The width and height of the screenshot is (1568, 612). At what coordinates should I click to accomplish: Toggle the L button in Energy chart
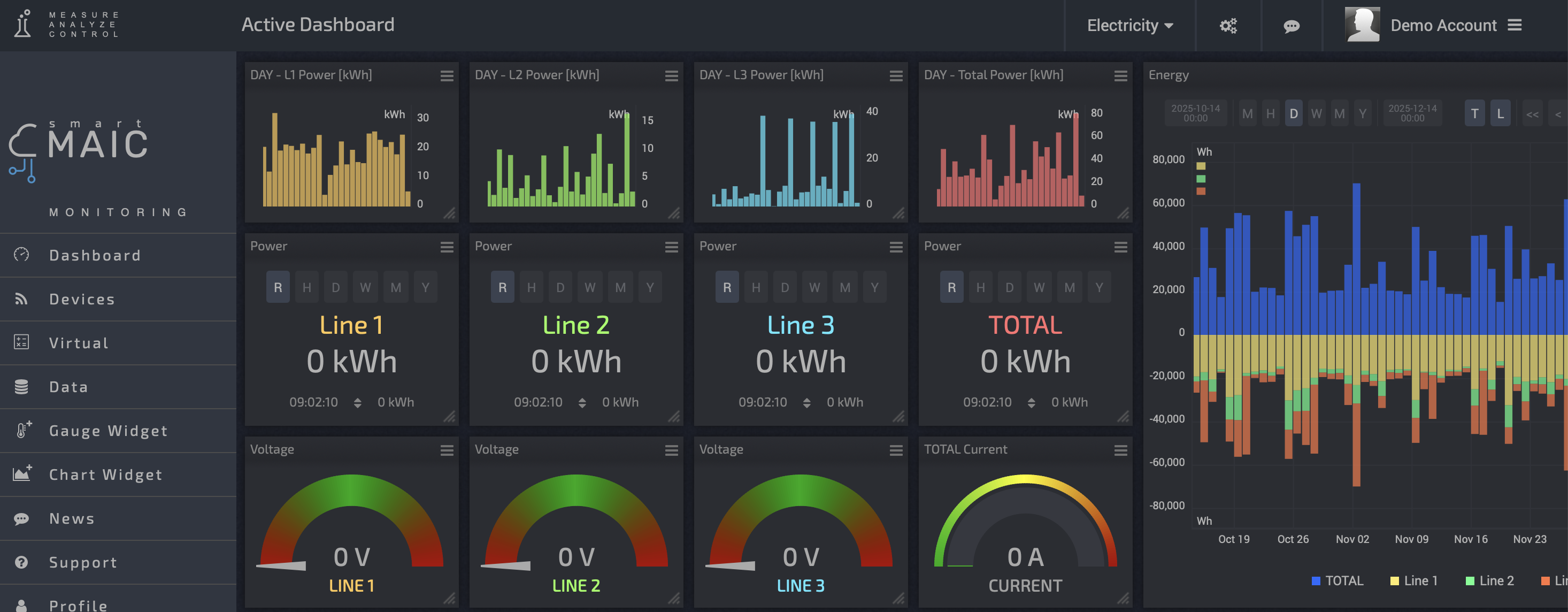click(x=1500, y=114)
